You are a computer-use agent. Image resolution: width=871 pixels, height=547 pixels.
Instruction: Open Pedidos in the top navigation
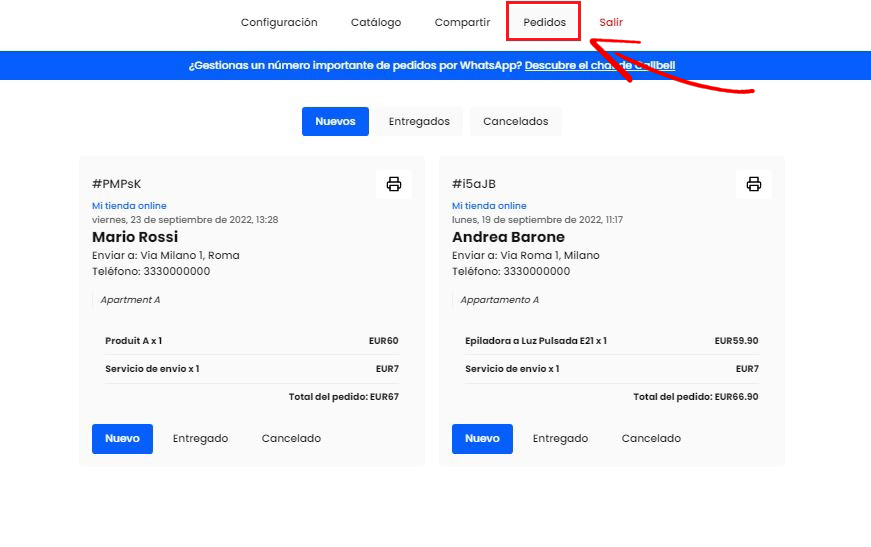click(x=544, y=22)
